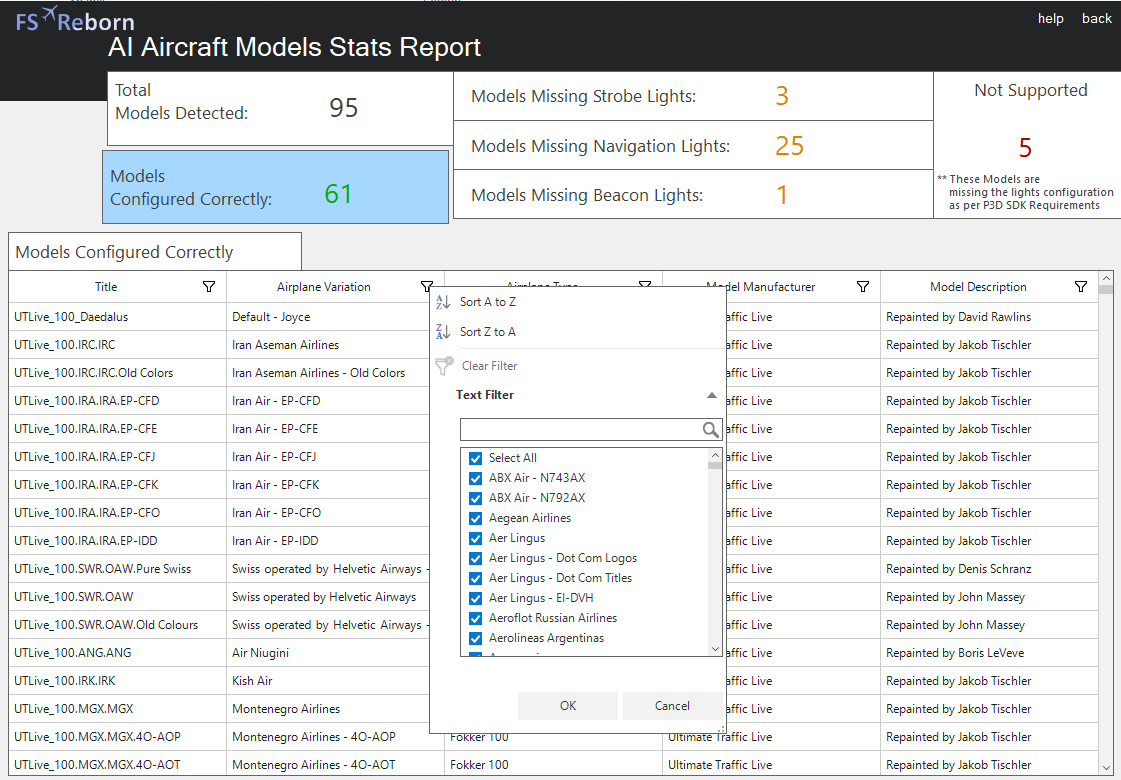The height and width of the screenshot is (780, 1121).
Task: Click the Clear Filter funnel icon
Action: [444, 366]
